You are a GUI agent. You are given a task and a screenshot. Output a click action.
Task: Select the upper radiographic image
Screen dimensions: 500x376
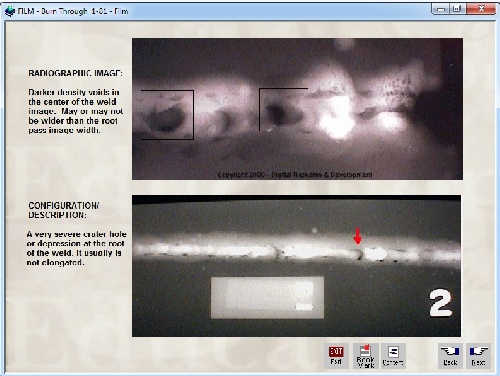click(297, 109)
